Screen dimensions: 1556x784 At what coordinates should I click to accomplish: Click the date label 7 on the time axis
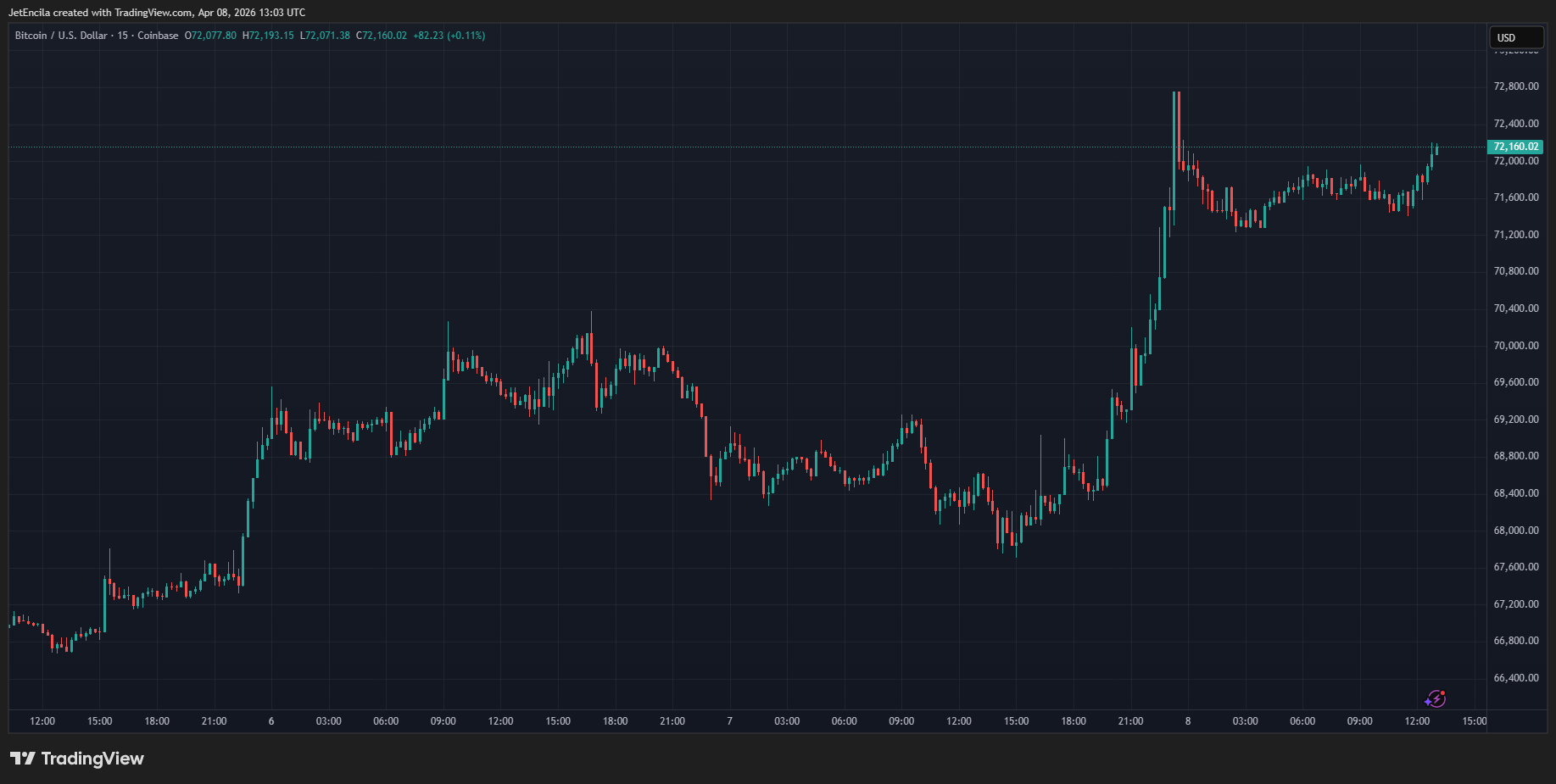tap(729, 721)
